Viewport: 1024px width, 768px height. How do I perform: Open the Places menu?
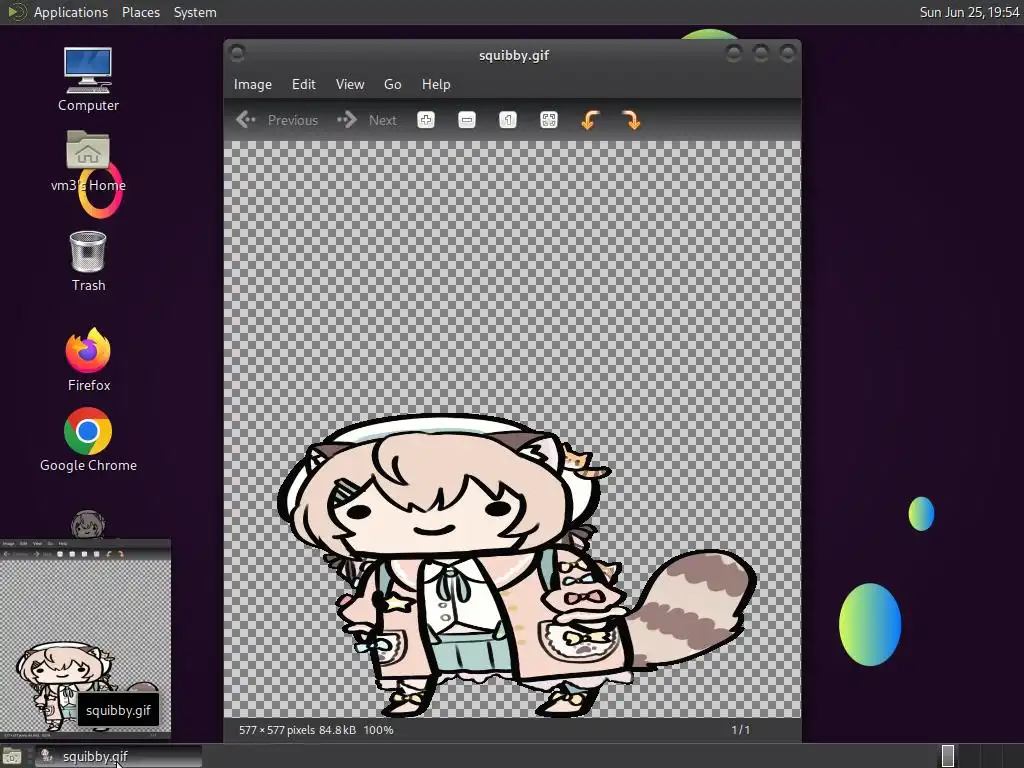pos(141,12)
